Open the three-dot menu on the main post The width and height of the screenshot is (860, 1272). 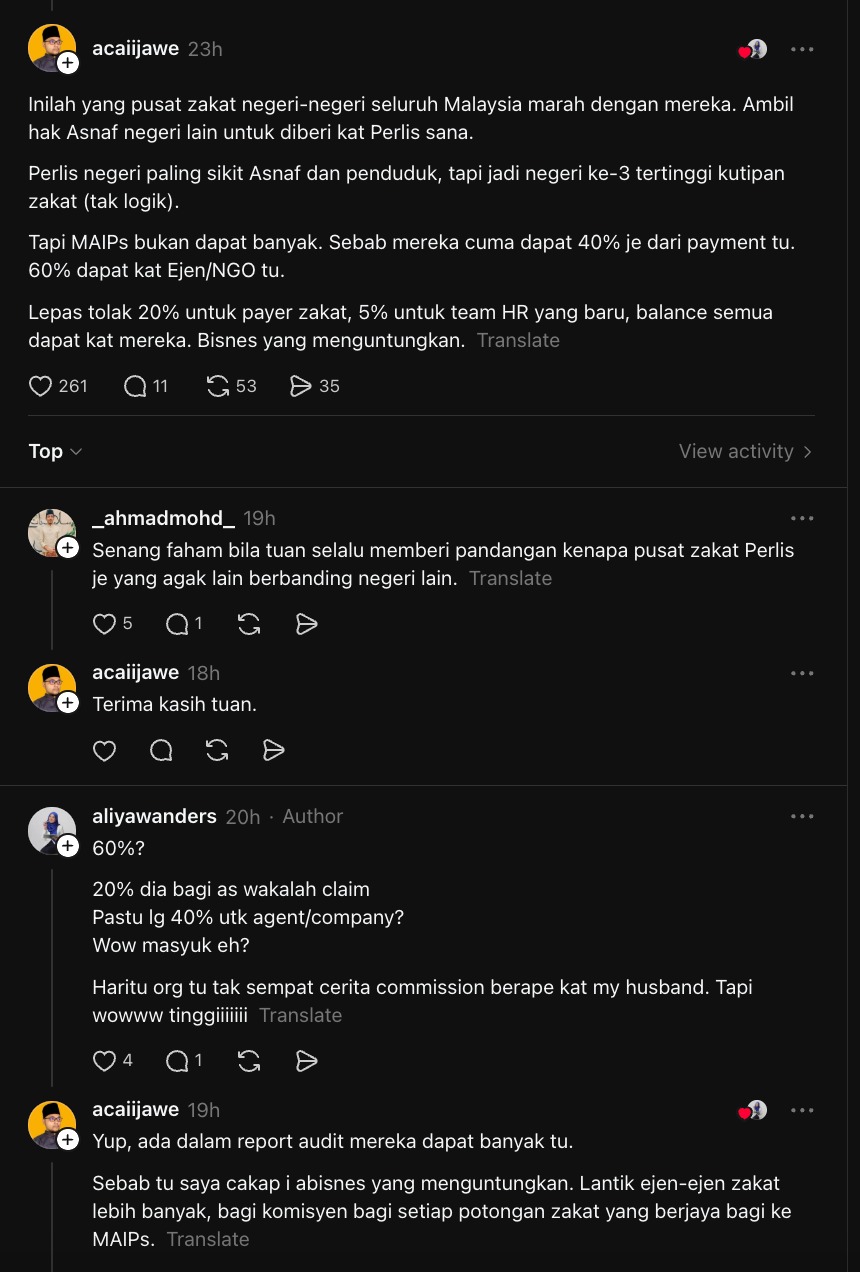tap(802, 48)
